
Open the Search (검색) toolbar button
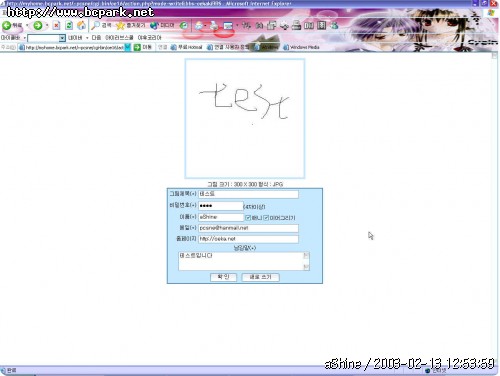click(x=102, y=25)
